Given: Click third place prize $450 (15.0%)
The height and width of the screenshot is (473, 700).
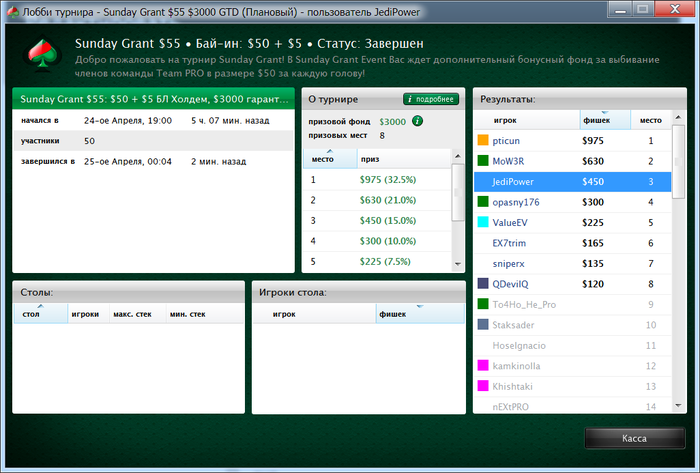Looking at the screenshot, I should (x=388, y=220).
